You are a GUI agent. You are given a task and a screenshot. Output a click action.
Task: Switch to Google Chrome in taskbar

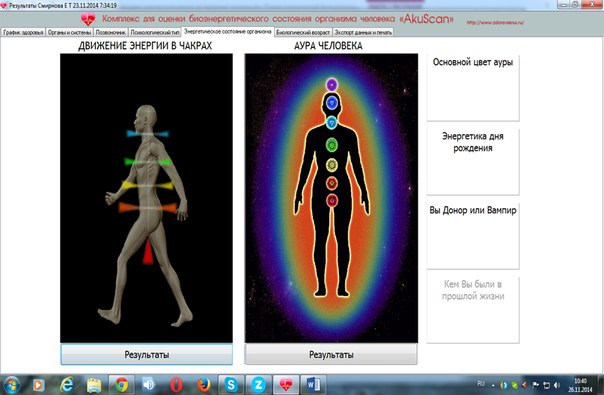[x=121, y=385]
